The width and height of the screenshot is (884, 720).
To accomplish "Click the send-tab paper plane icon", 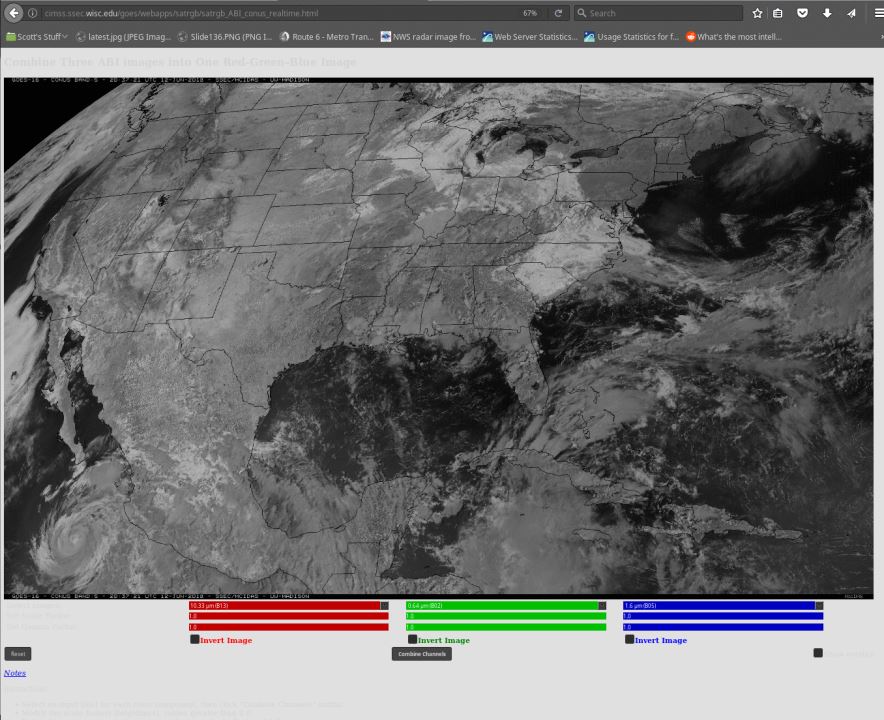I will tap(851, 13).
